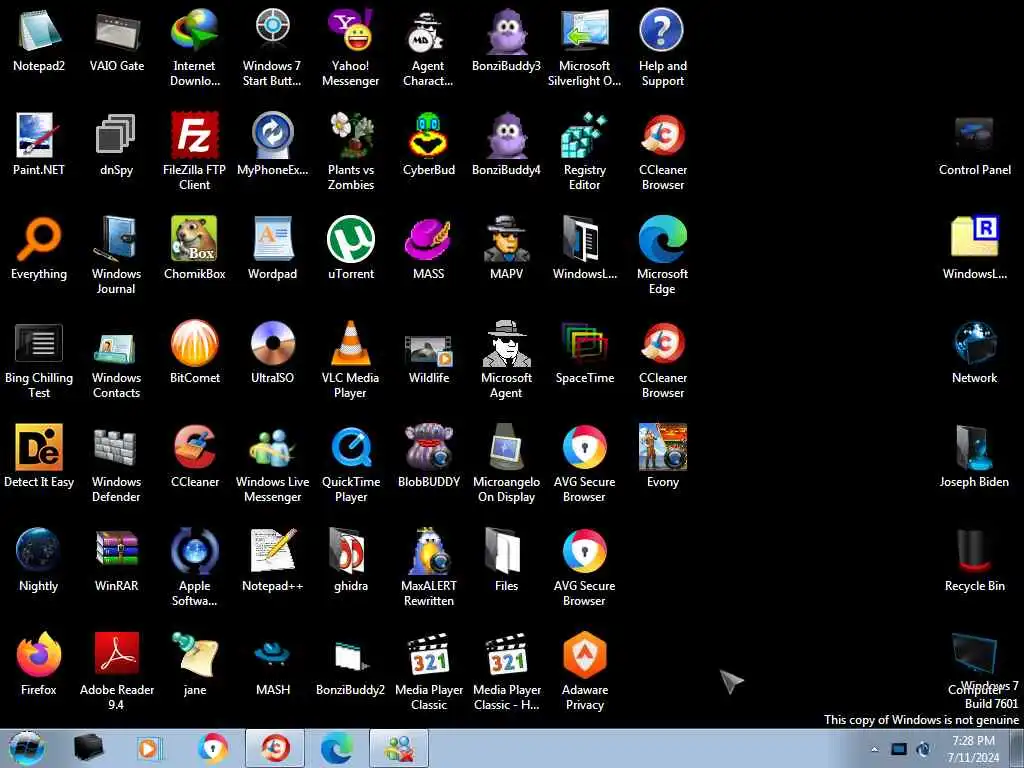The height and width of the screenshot is (768, 1024).
Task: Launch Notepad++ from the desktop
Action: (x=272, y=560)
